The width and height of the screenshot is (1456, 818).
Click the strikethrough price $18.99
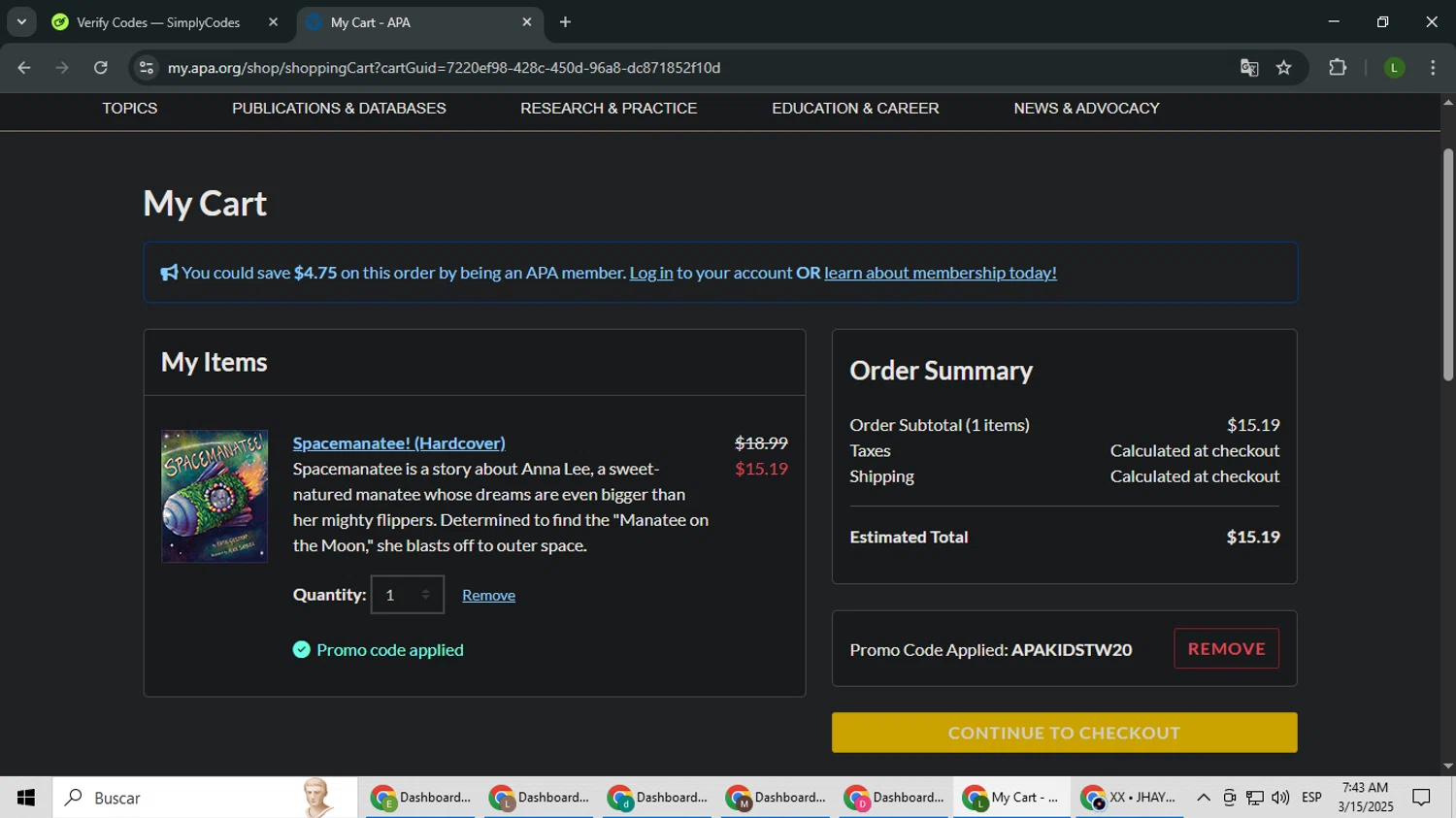761,443
